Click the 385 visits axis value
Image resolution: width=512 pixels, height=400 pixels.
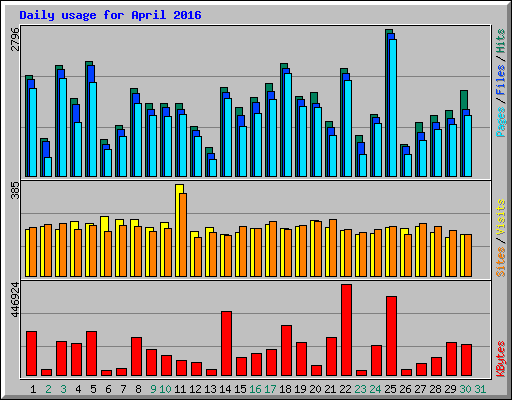(x=15, y=191)
